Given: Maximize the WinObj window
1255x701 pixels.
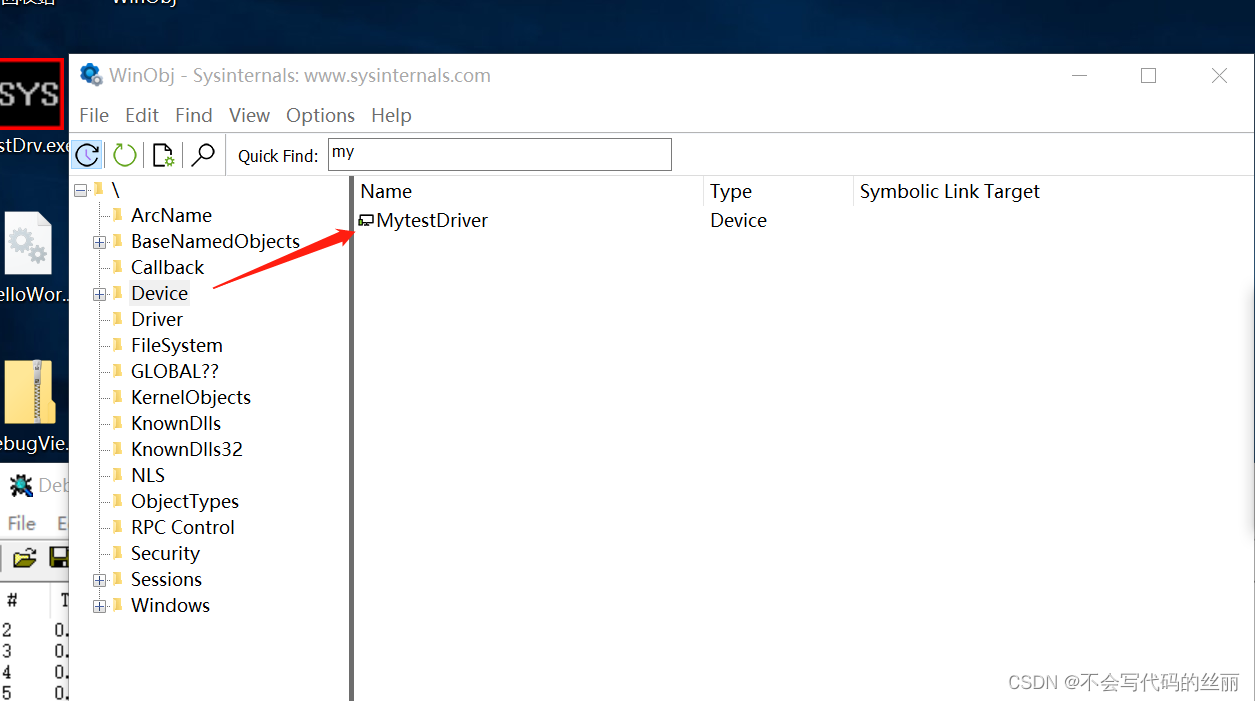Looking at the screenshot, I should click(1148, 75).
